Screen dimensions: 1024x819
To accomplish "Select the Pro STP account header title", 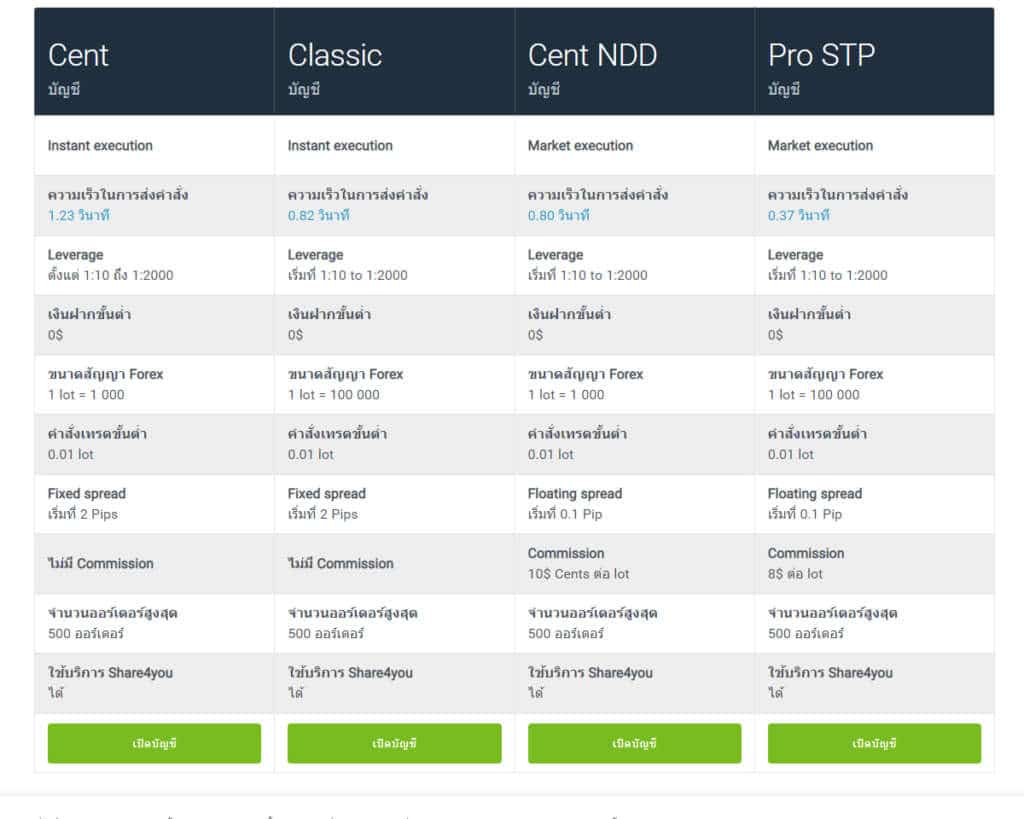I will [x=822, y=56].
